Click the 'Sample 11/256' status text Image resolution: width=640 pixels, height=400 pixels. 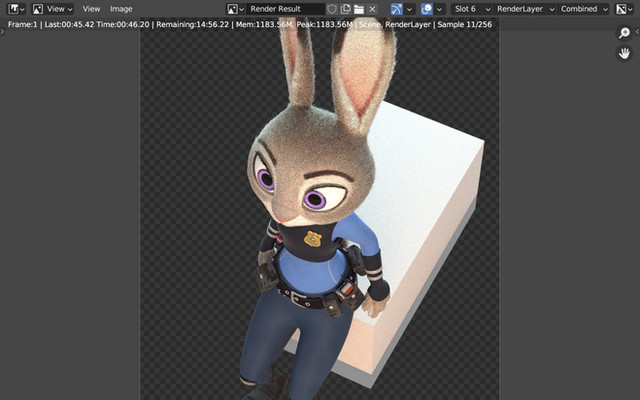tap(464, 24)
